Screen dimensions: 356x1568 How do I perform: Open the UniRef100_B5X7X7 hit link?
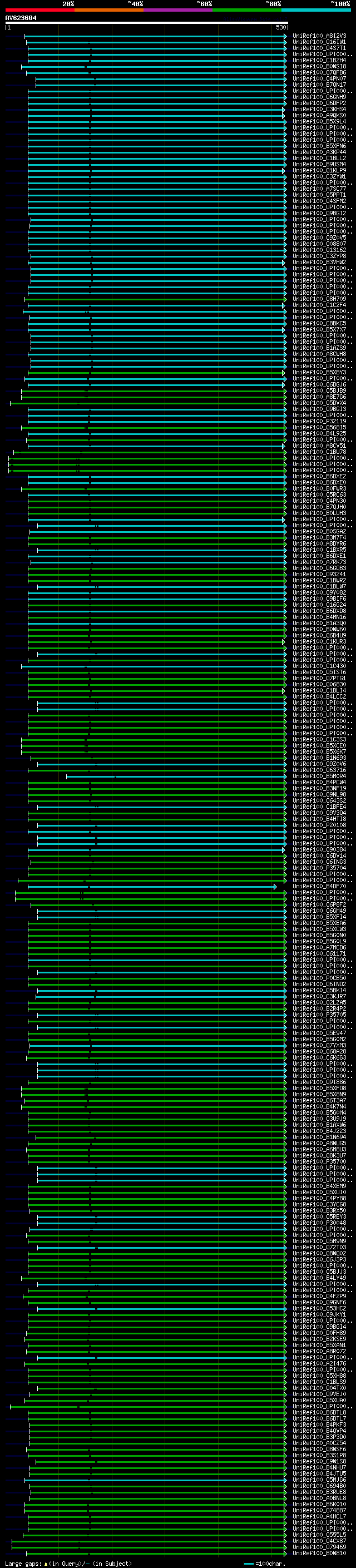(319, 329)
